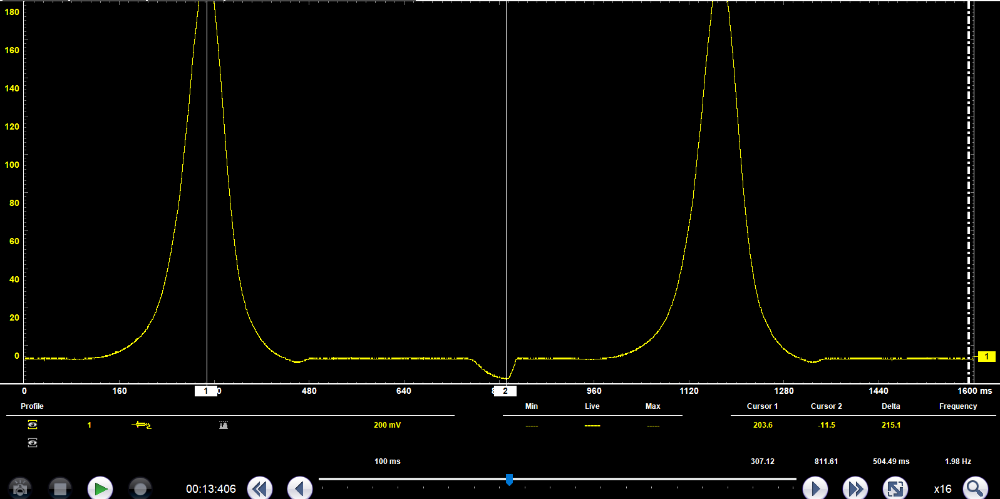This screenshot has height=499, width=1000.
Task: Click the Delta time 504.49 ms
Action: (x=891, y=461)
